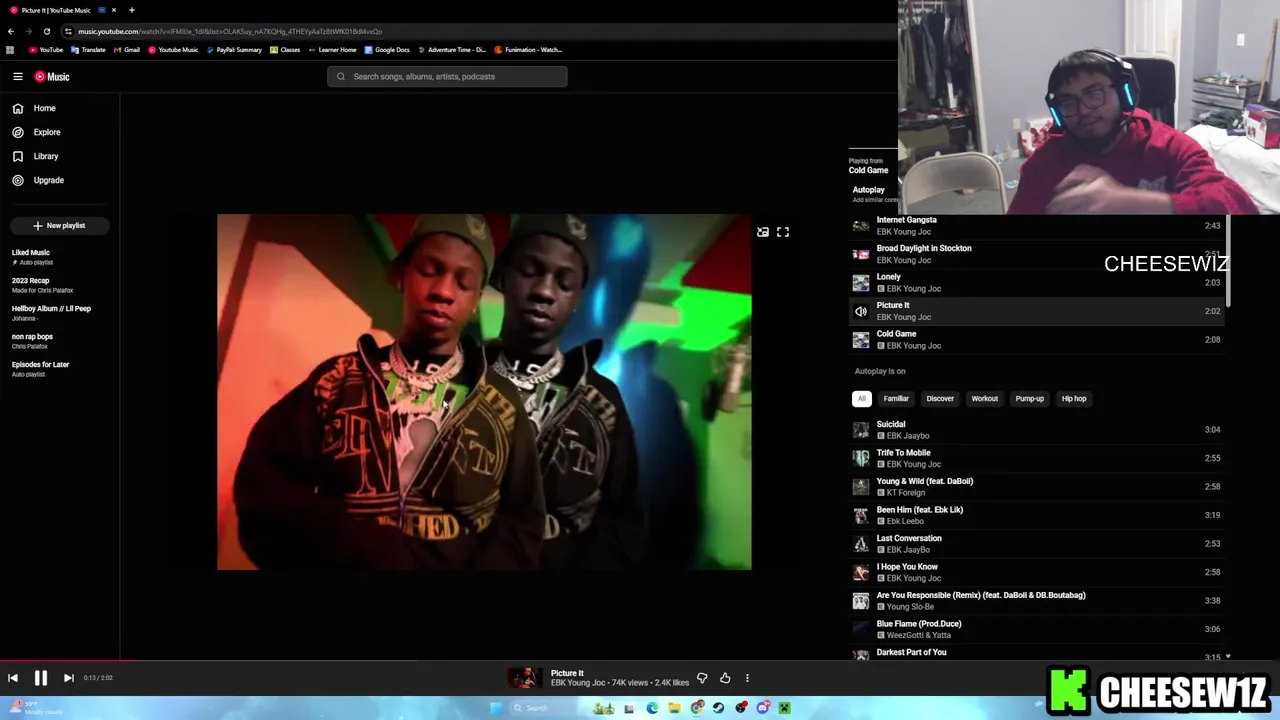This screenshot has width=1280, height=720.
Task: Open PayPal: Summary bookmark
Action: 234,50
